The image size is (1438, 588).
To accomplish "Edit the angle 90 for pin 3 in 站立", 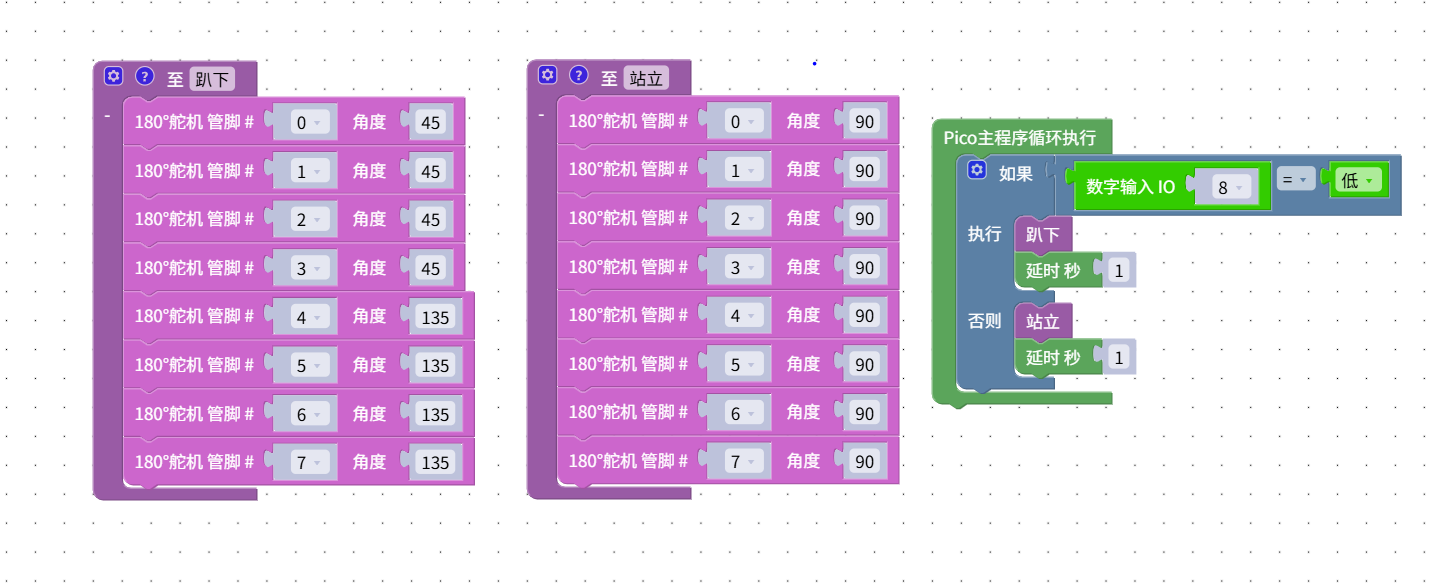I will (x=865, y=267).
